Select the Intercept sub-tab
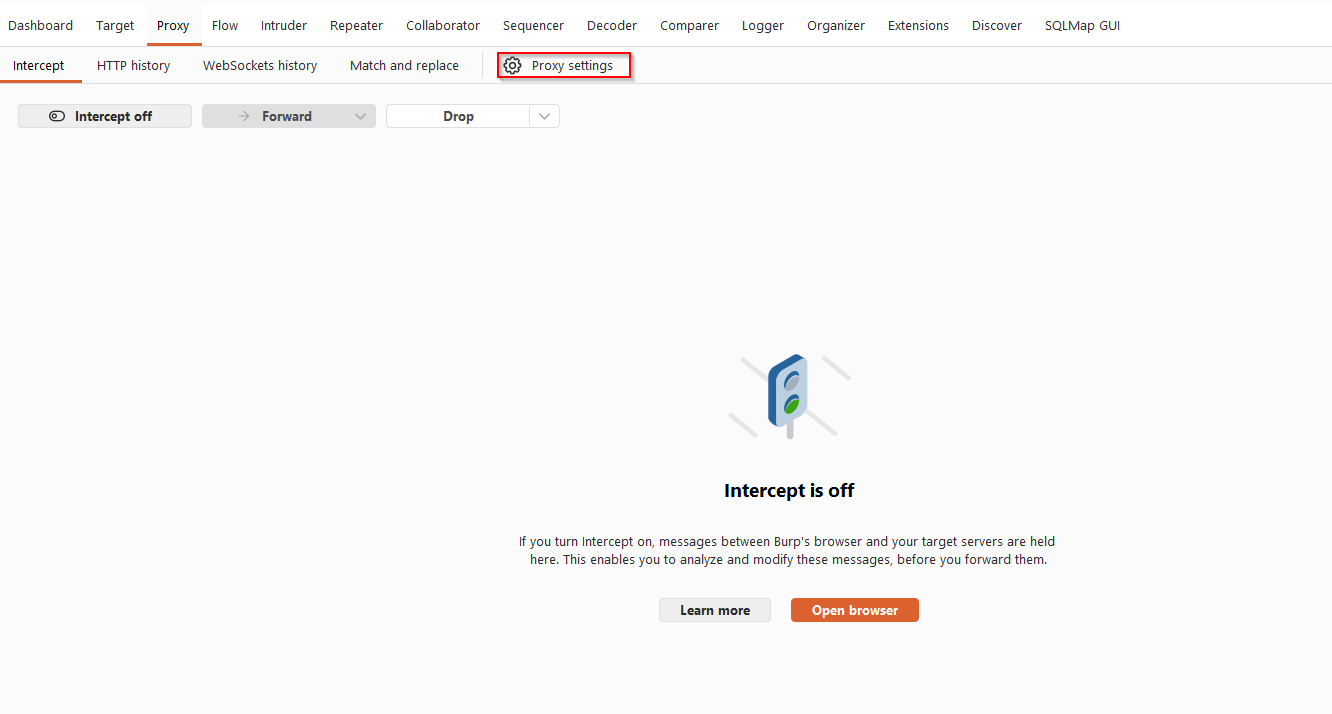The width and height of the screenshot is (1332, 714). coord(39,66)
